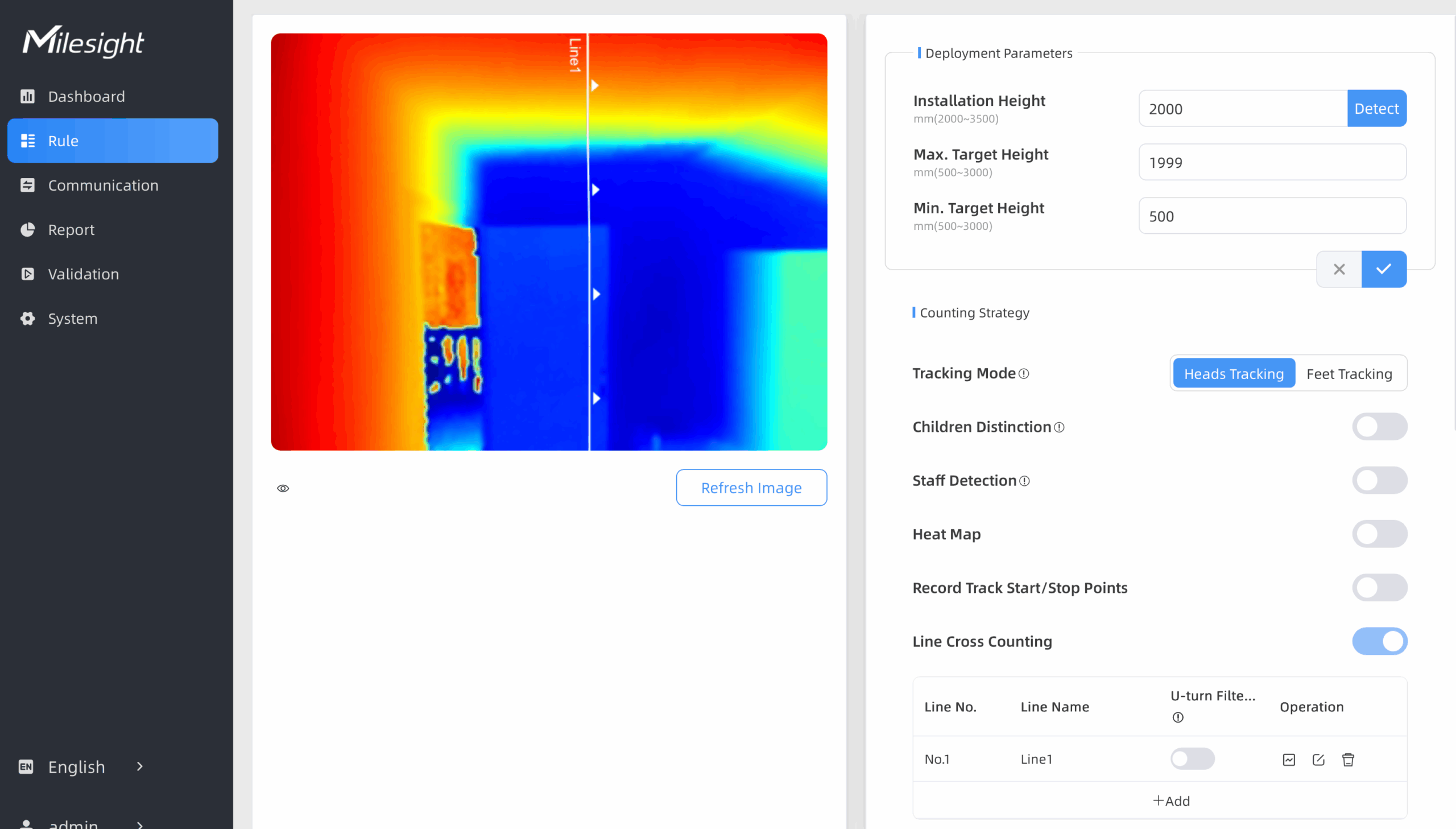
Task: Select Heads Tracking mode
Action: pos(1234,373)
